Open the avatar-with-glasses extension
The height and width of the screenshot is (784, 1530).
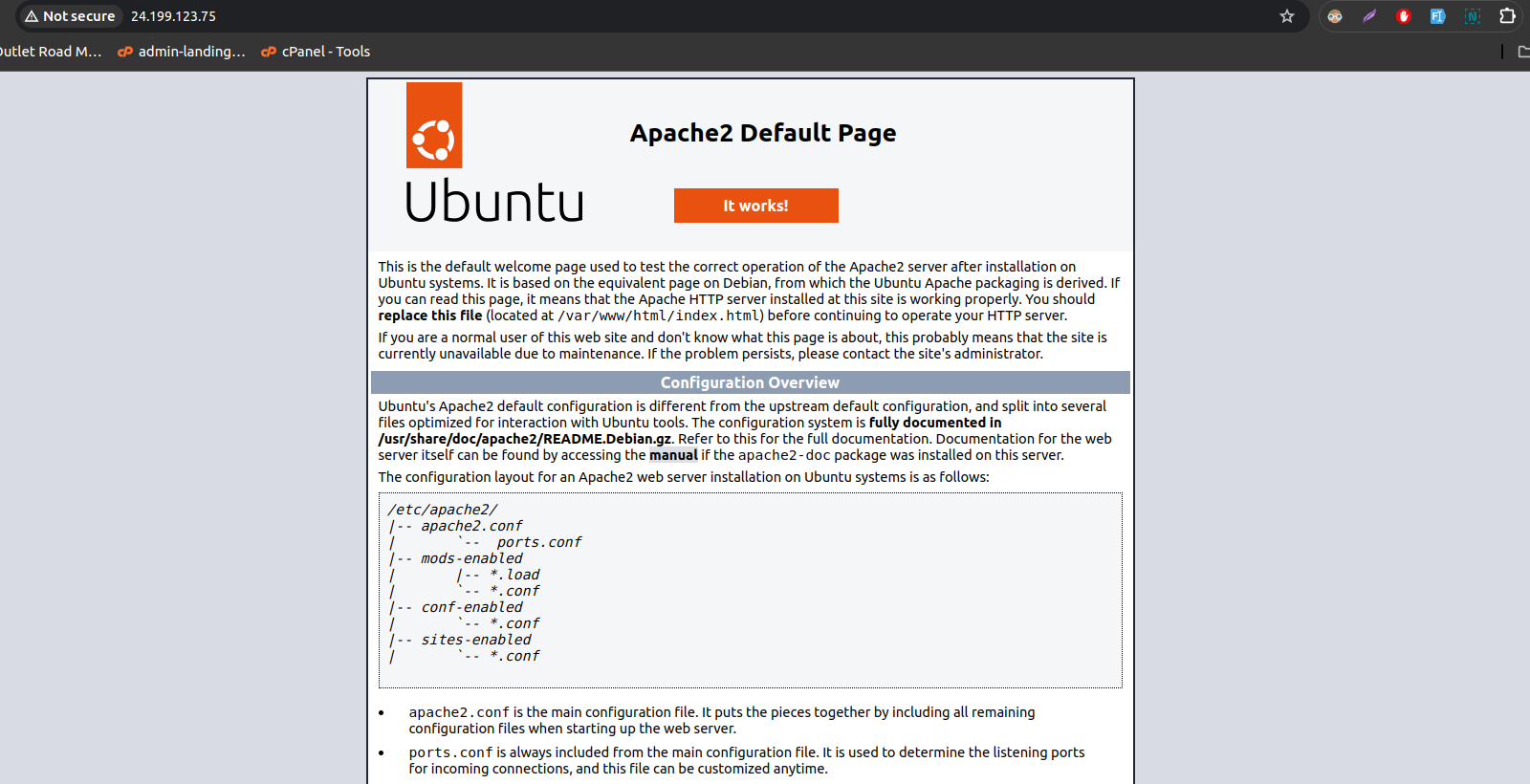[1335, 16]
